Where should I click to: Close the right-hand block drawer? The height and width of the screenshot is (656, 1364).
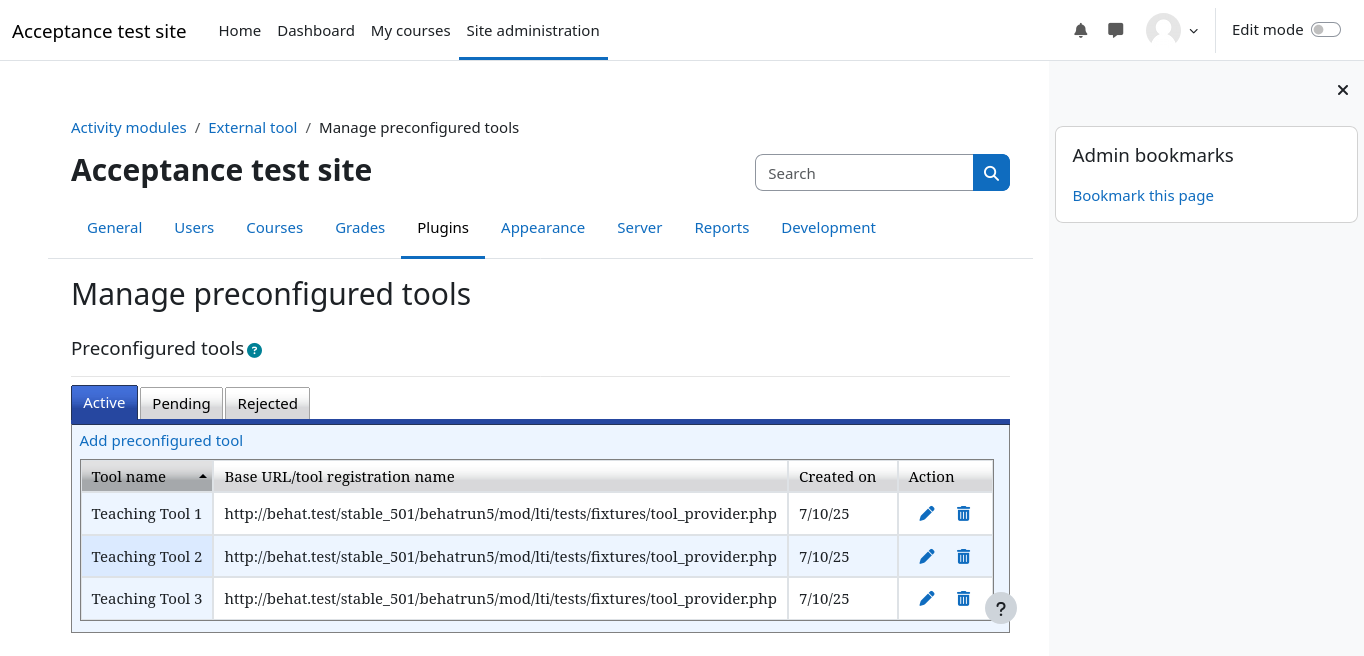1342,91
